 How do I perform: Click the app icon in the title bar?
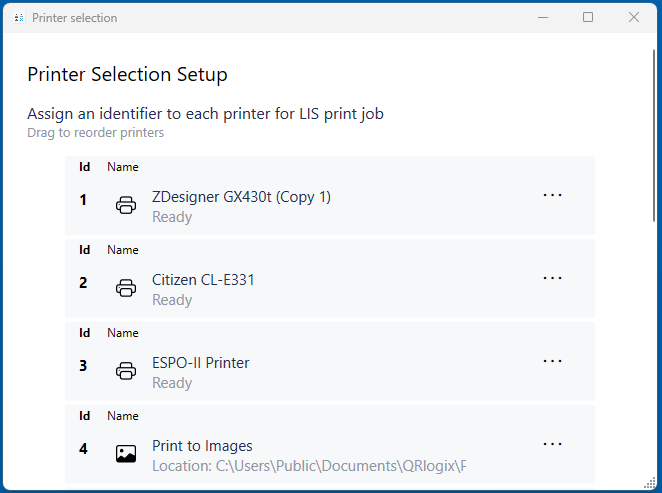[x=19, y=18]
